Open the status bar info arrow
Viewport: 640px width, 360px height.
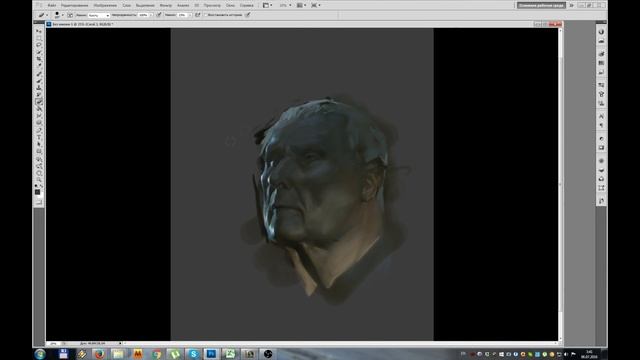pos(120,343)
